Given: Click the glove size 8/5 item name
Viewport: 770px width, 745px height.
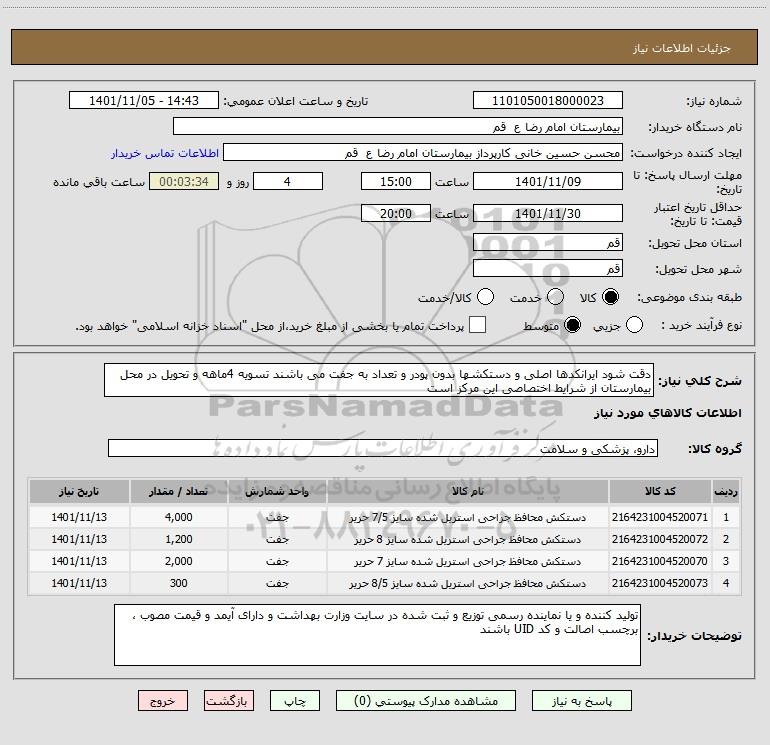Looking at the screenshot, I should click(468, 583).
